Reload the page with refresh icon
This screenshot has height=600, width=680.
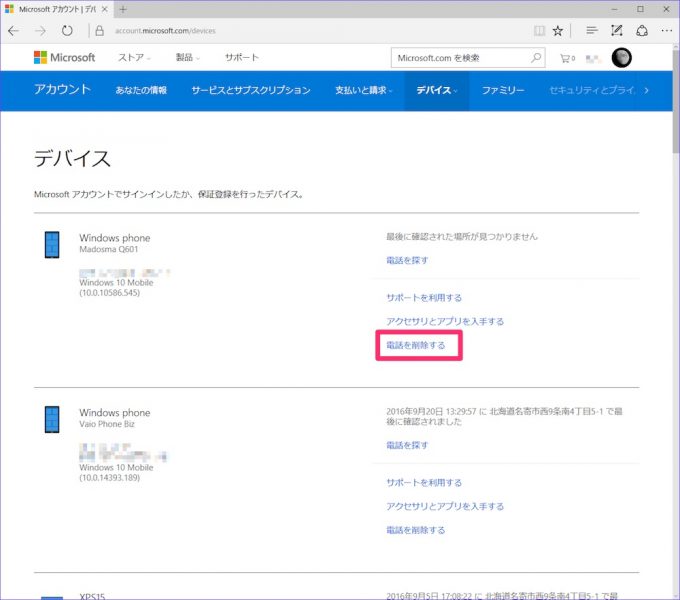click(x=67, y=31)
